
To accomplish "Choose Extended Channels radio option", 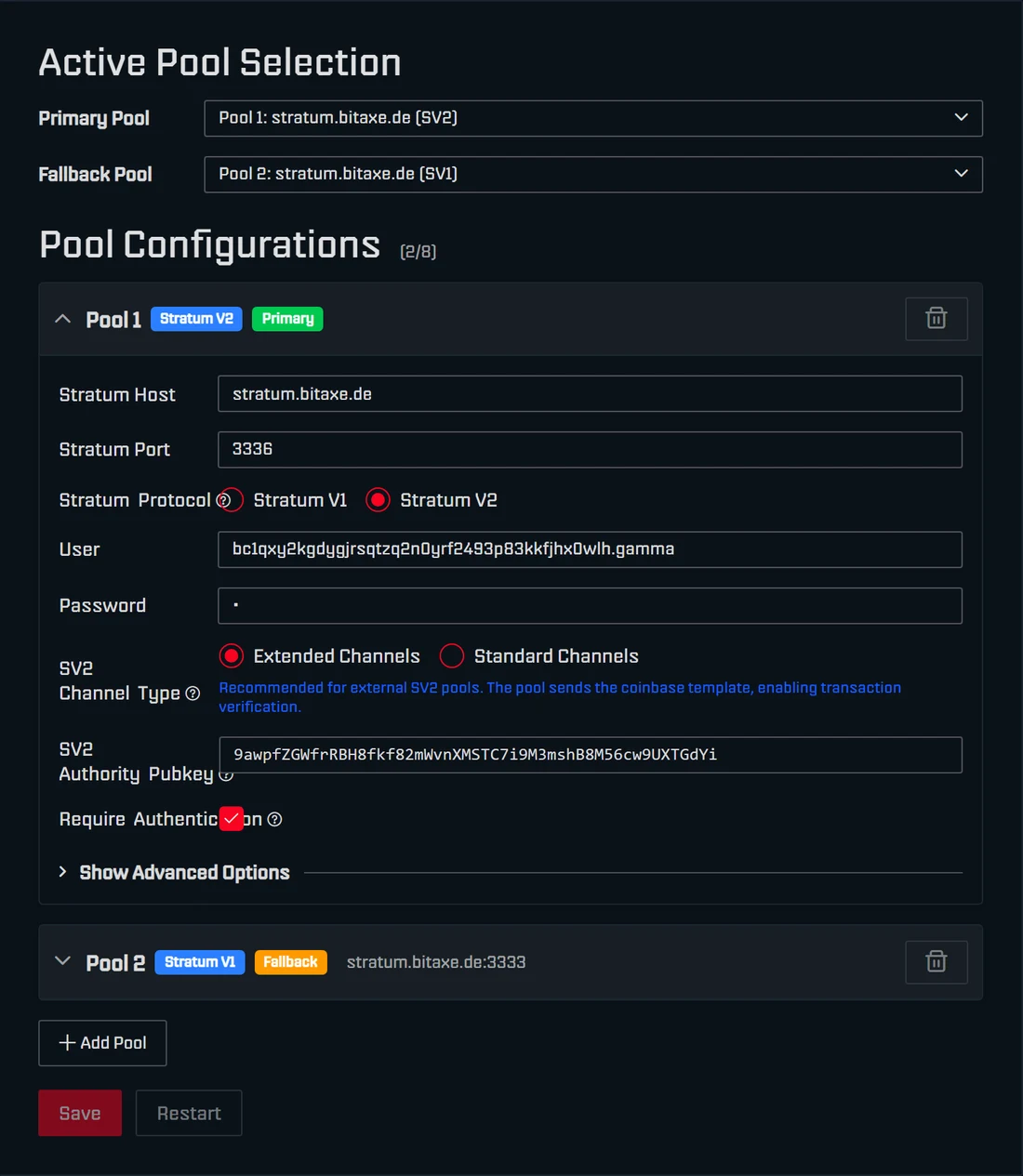I will coord(232,656).
